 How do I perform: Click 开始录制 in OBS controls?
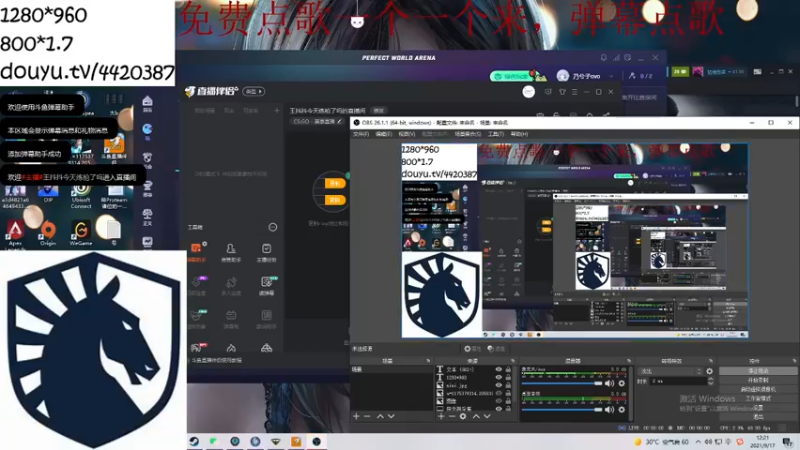(758, 380)
